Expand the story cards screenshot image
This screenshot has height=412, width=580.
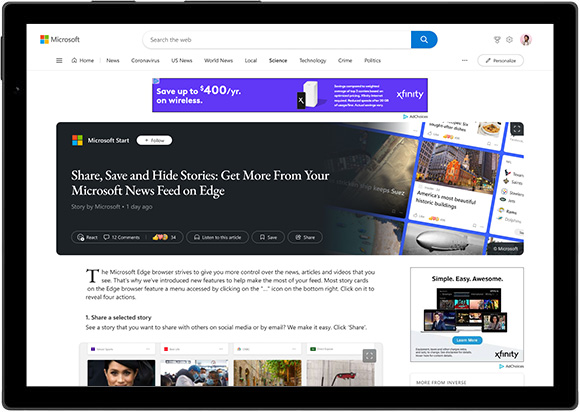point(370,356)
